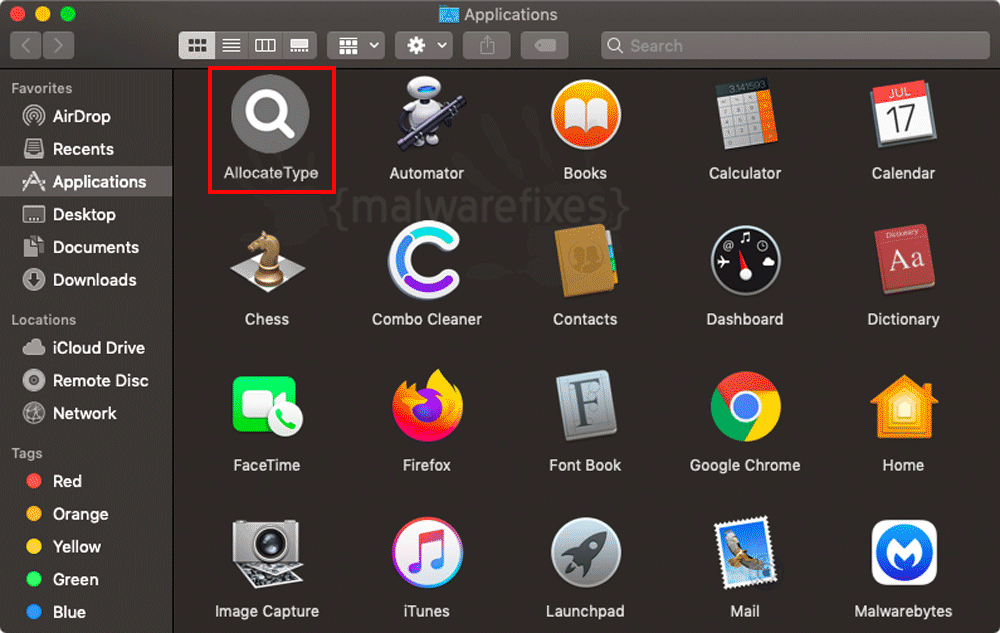Open Network in the sidebar
Image resolution: width=1000 pixels, height=633 pixels.
coord(86,413)
